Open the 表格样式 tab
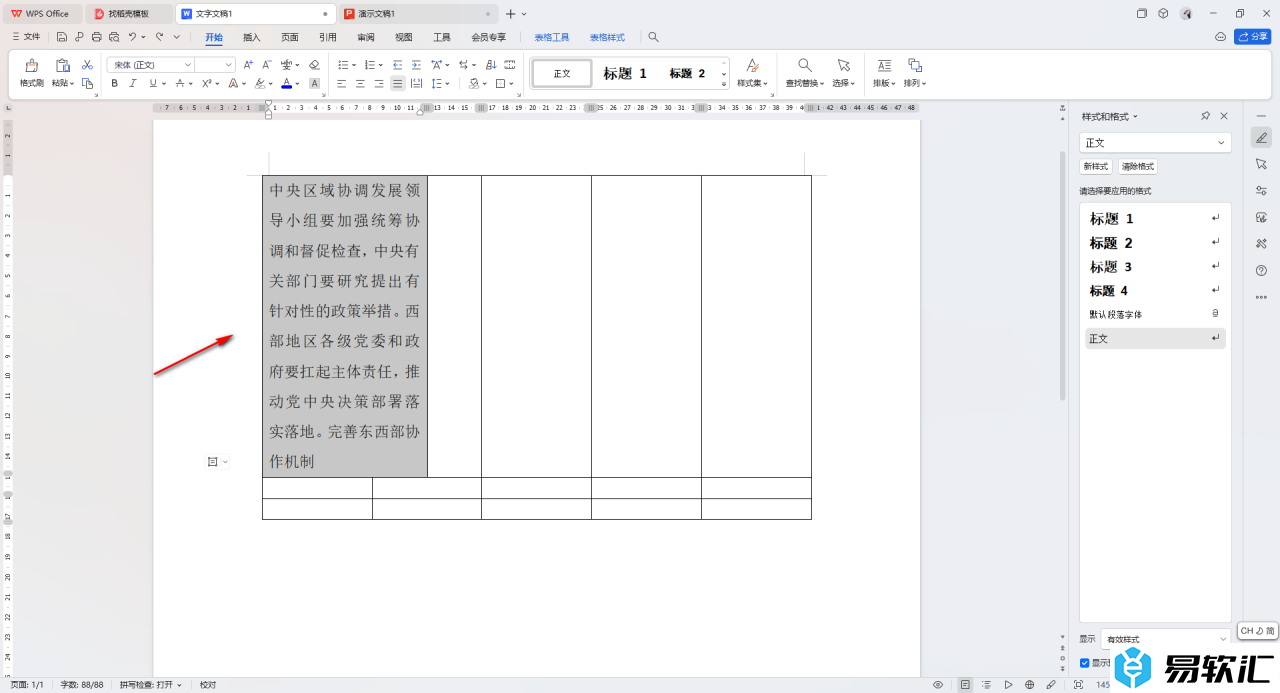Image resolution: width=1280 pixels, height=693 pixels. pyautogui.click(x=607, y=37)
